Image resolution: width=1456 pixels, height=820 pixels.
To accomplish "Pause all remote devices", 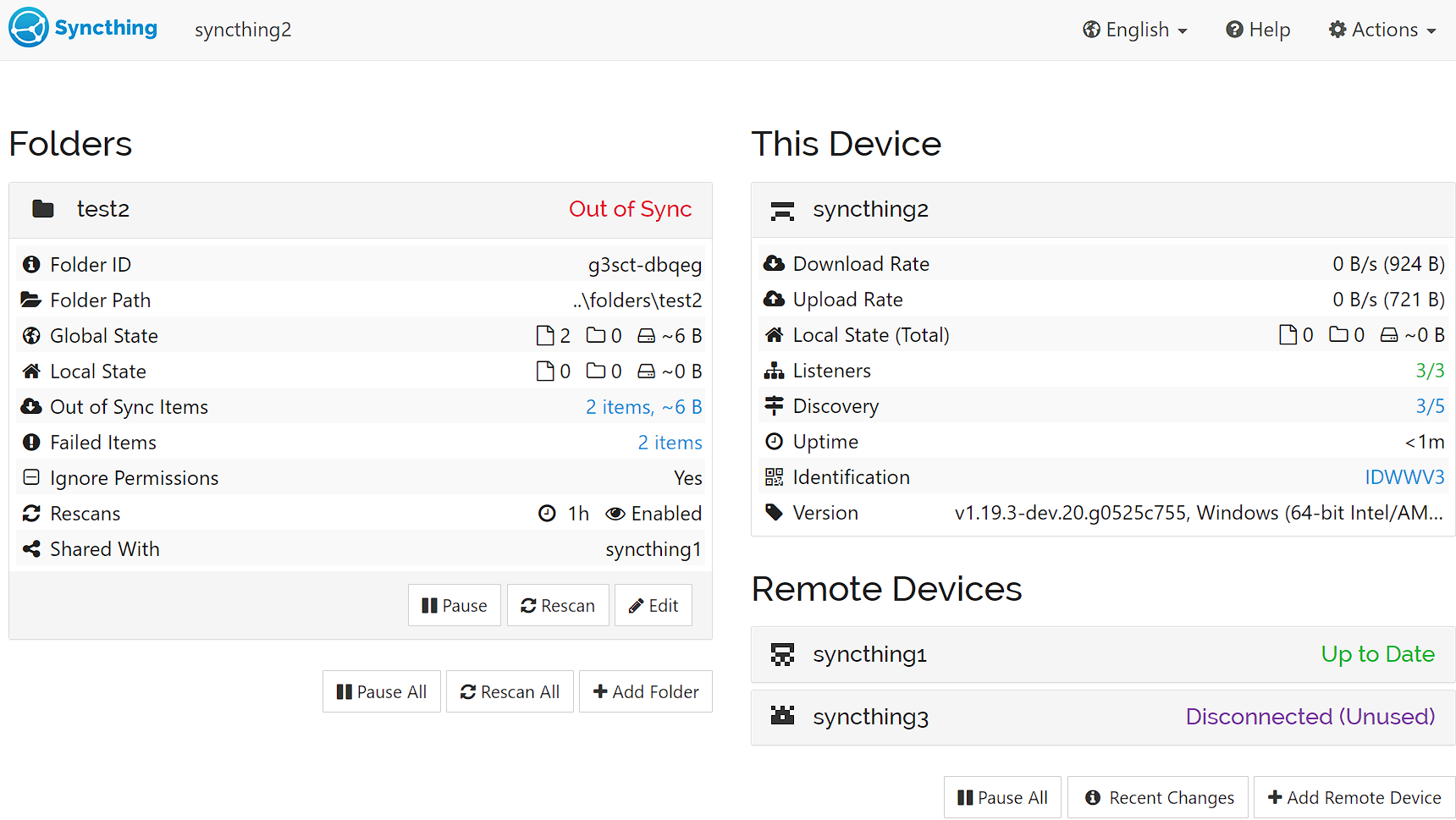I will point(1002,797).
